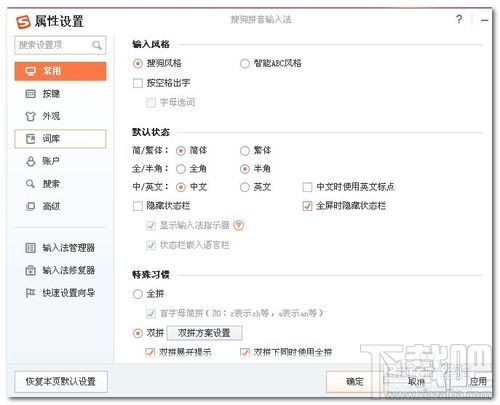500x405 pixels.
Task: Choose 全角 radio option
Action: (181, 169)
